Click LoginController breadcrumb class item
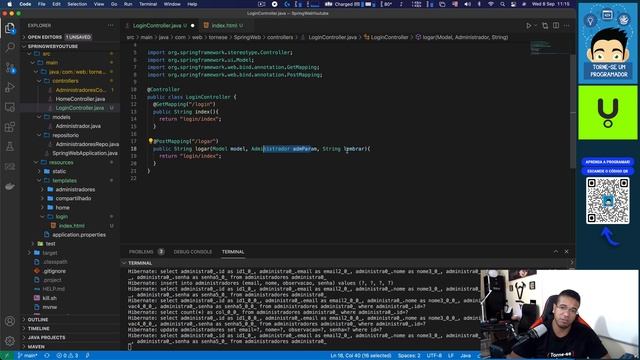Viewport: 640px width, 360px height. coord(386,37)
